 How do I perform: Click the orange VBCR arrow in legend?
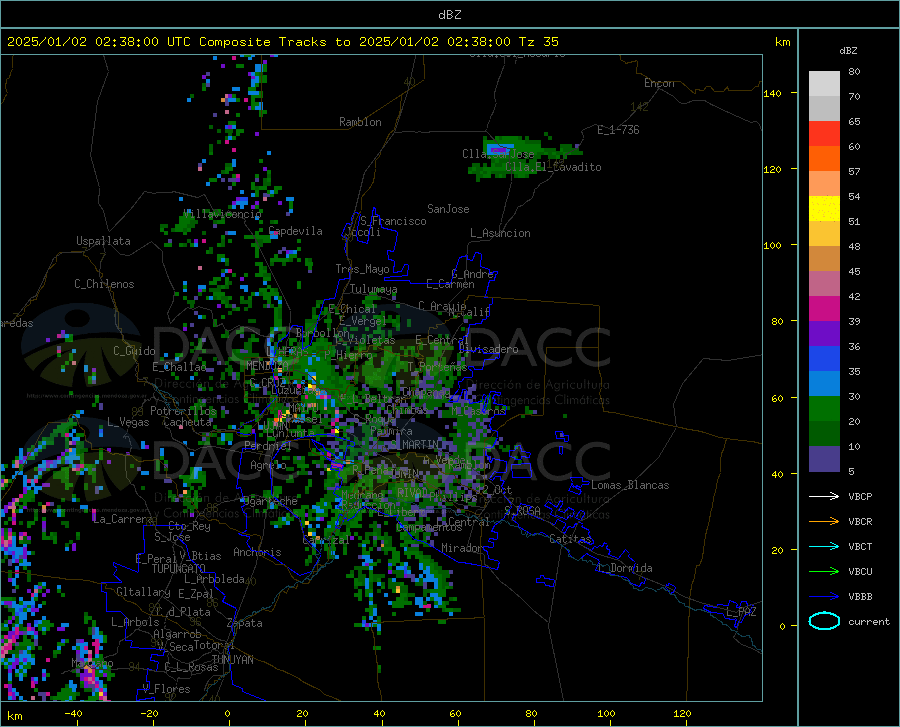click(824, 521)
